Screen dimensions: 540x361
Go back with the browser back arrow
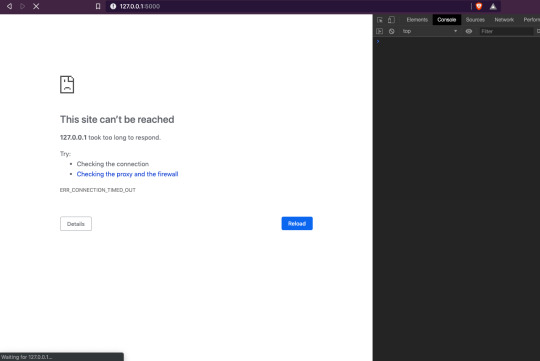(10, 6)
